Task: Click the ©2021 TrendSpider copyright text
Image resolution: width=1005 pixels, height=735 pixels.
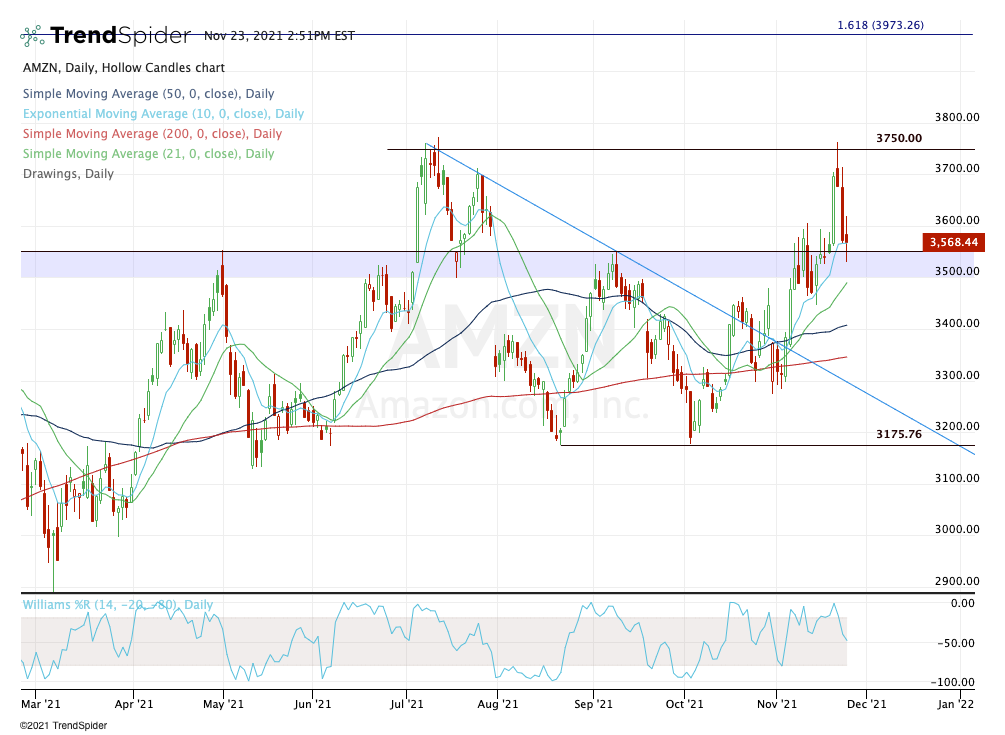Action: 63,726
